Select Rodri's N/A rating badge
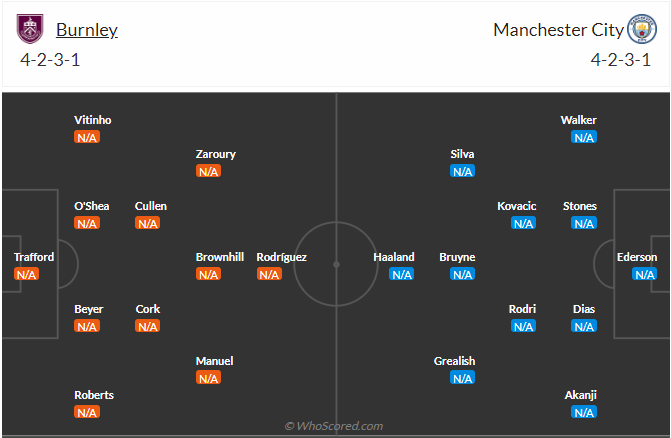This screenshot has height=438, width=671. point(523,326)
